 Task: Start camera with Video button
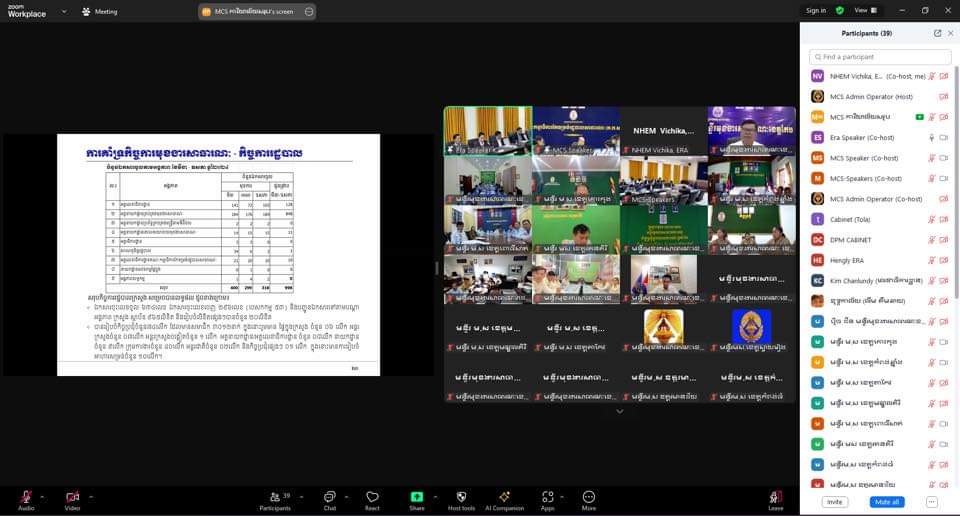click(72, 499)
